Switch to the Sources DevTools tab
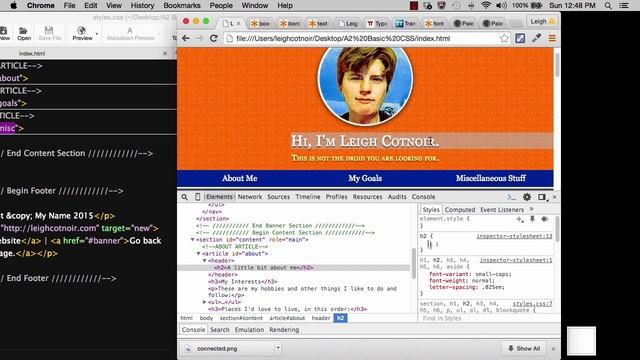 click(278, 197)
